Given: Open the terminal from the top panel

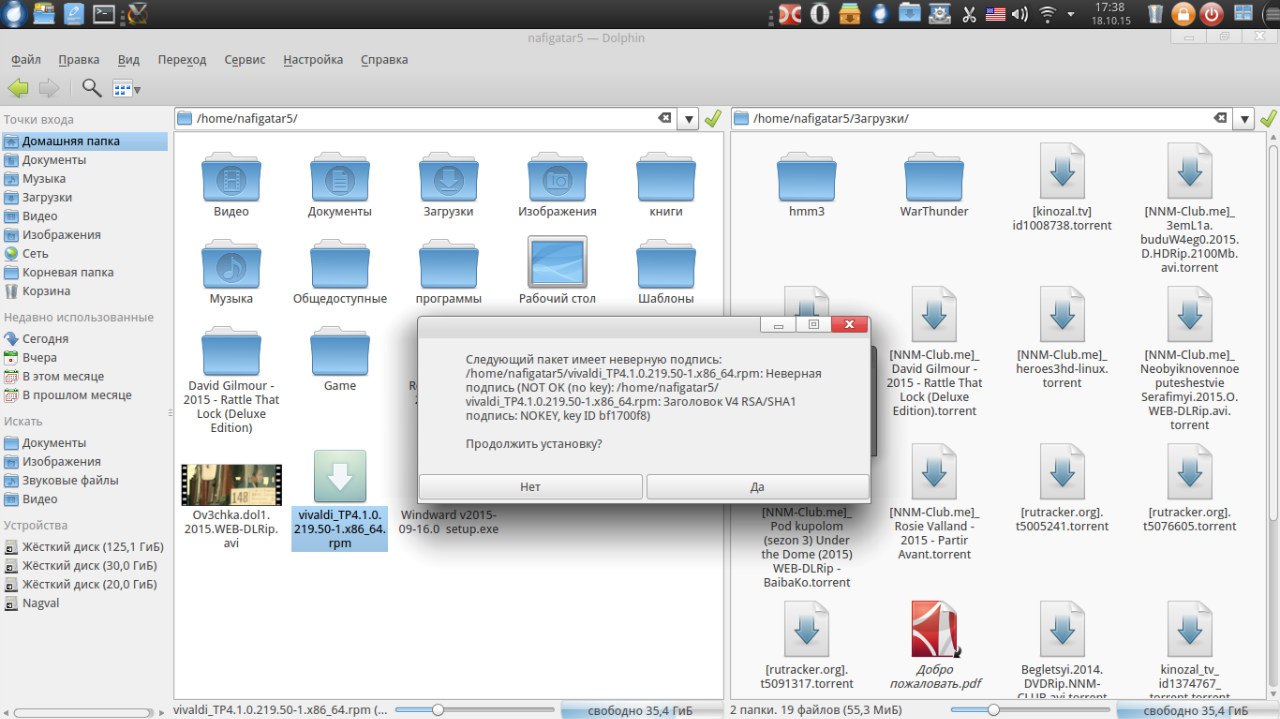Looking at the screenshot, I should coord(103,14).
